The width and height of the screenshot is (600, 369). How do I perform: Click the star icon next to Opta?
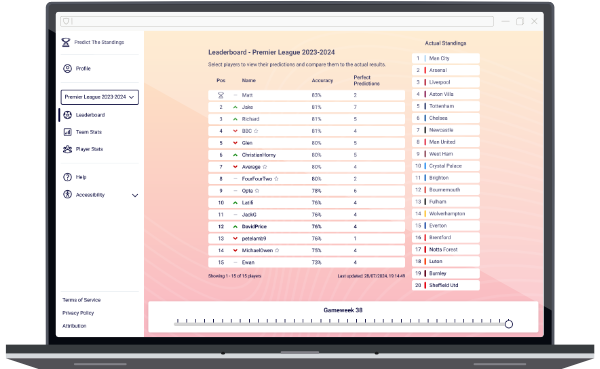point(257,191)
